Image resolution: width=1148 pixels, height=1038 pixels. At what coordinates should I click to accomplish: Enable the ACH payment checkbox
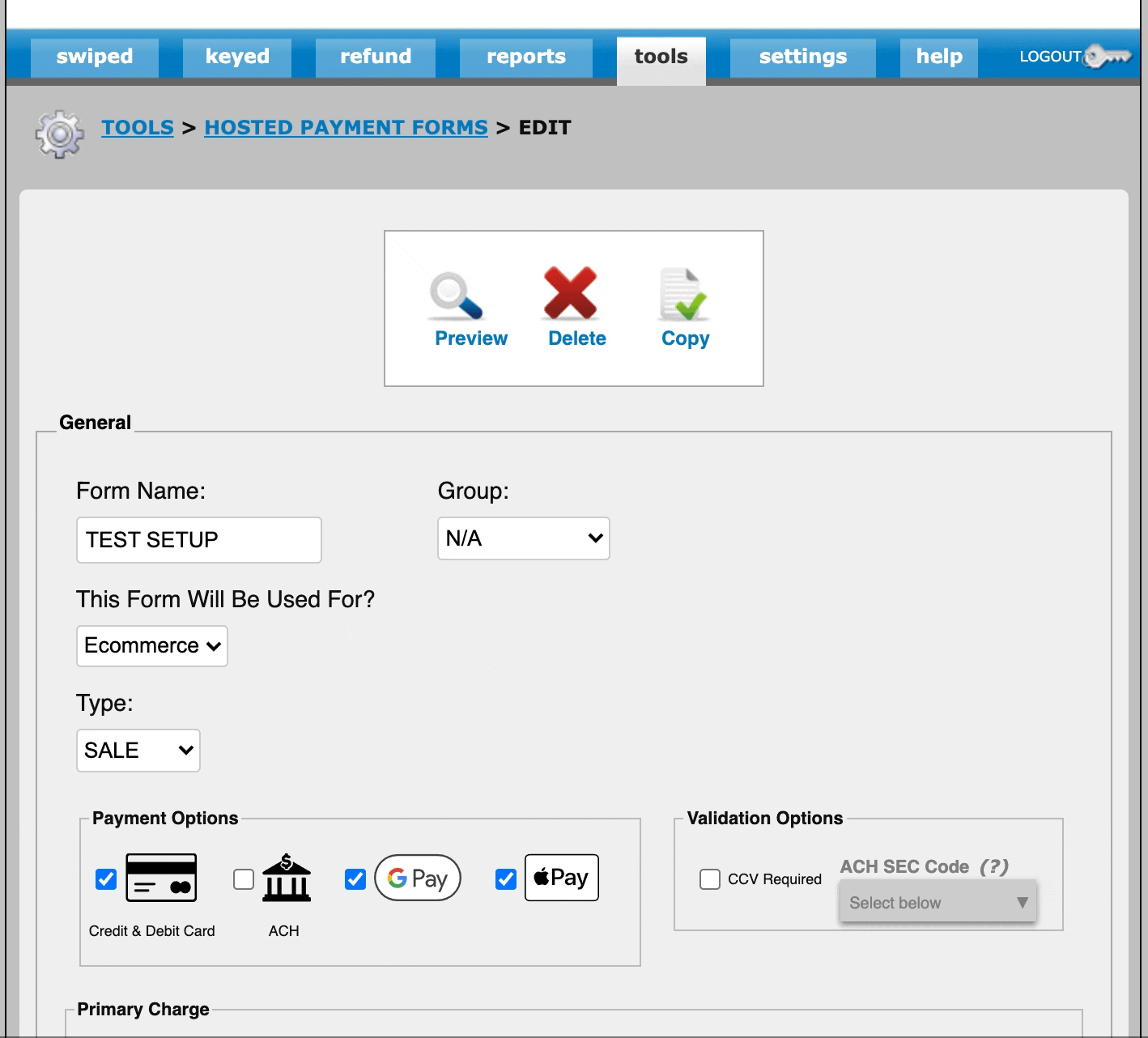click(244, 879)
